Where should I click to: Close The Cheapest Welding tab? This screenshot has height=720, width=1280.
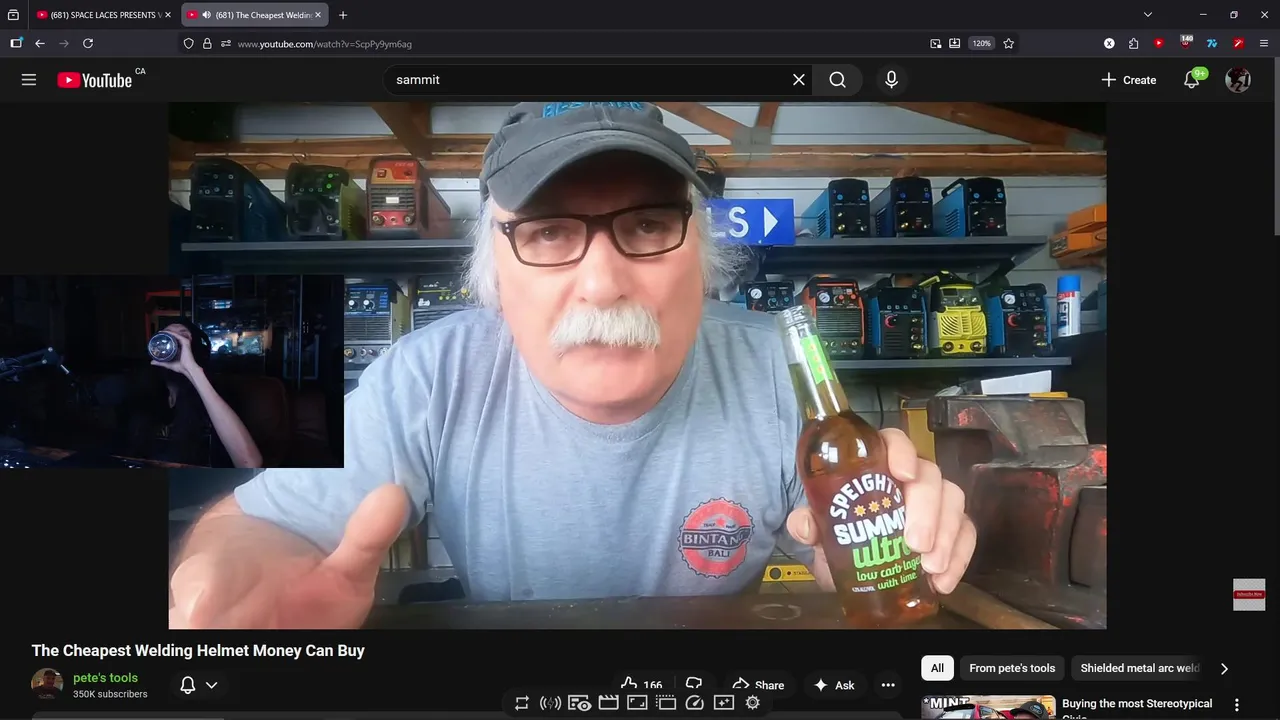click(318, 15)
